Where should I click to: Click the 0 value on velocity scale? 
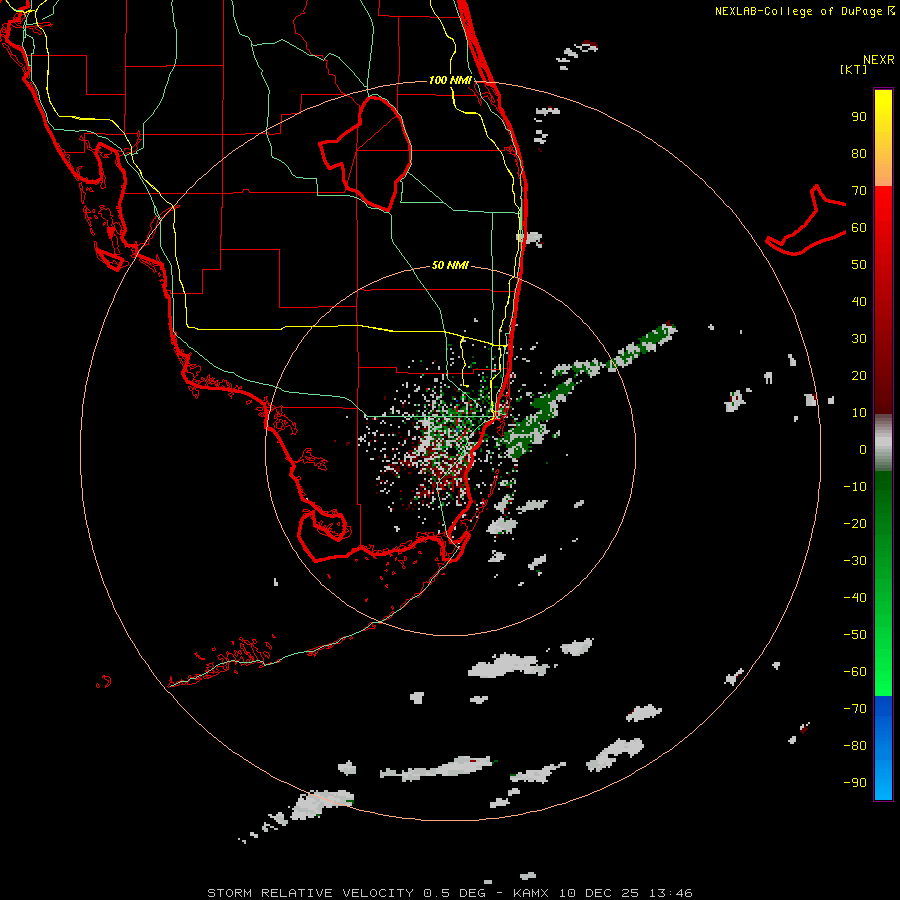point(863,449)
